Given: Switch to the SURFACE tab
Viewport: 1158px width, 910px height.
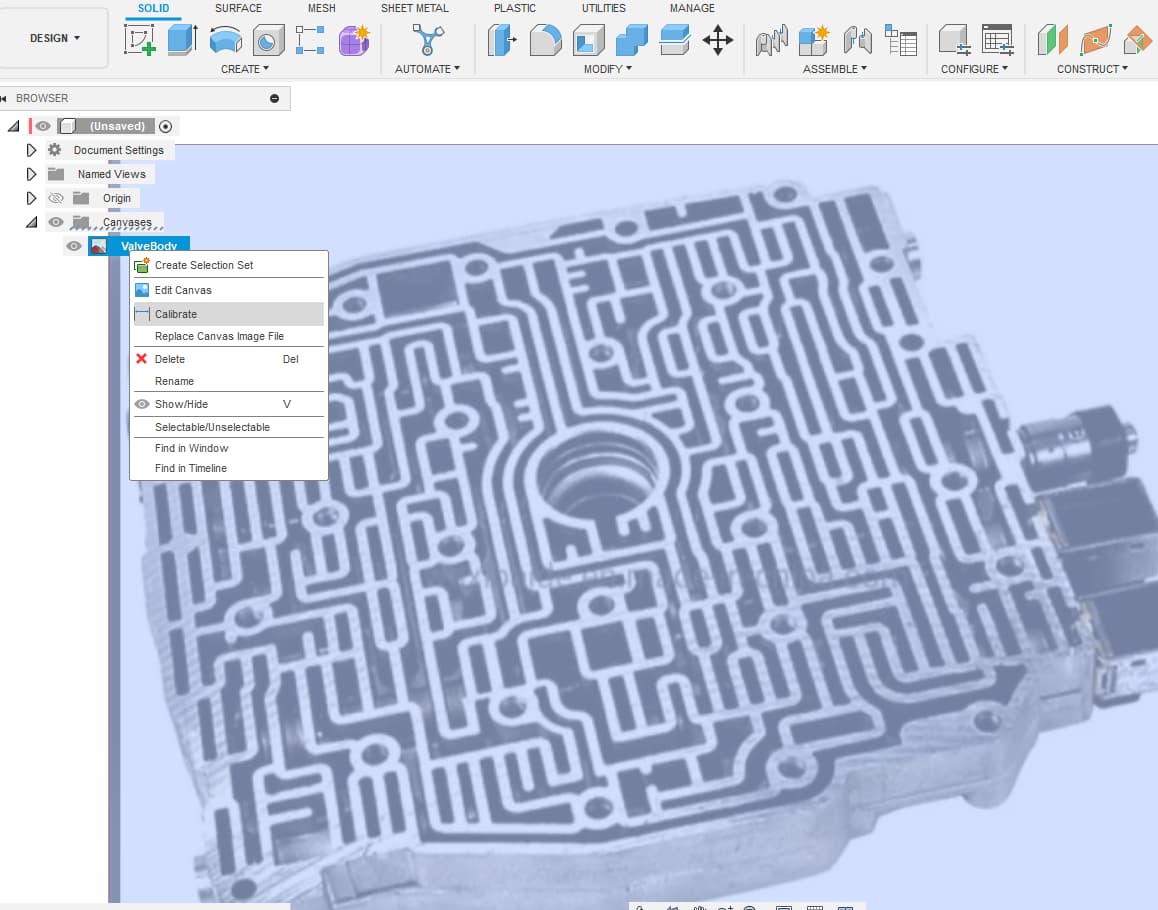Looking at the screenshot, I should tap(238, 8).
